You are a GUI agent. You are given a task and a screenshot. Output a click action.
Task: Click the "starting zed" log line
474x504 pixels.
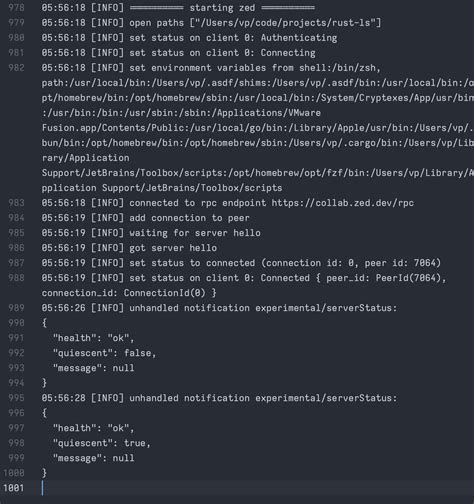point(178,8)
